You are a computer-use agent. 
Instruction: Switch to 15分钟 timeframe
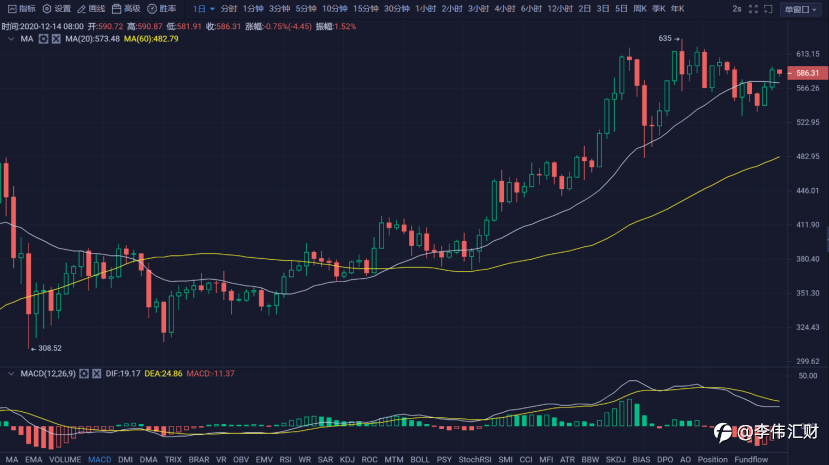point(365,9)
